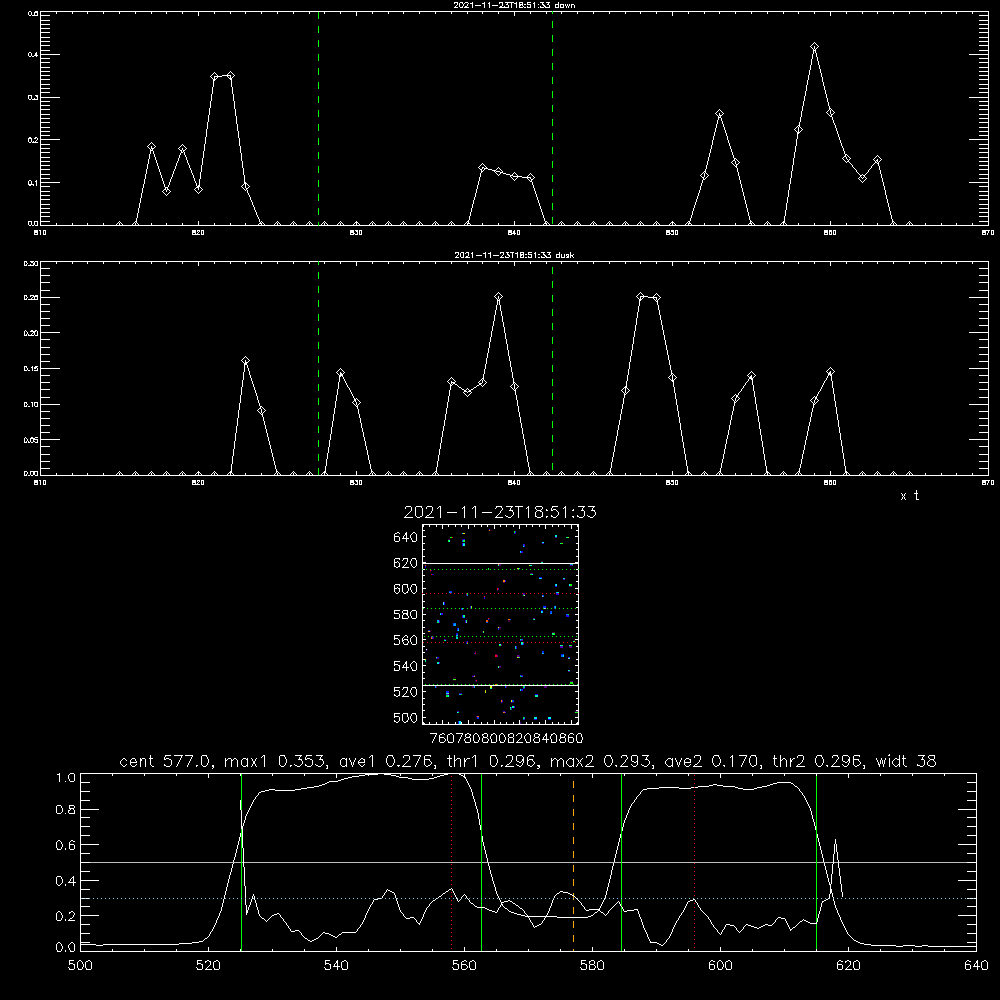Click the large '2021-11-23T18:51:33' title above the image panel
Screen dimensions: 1000x1000
(500, 512)
